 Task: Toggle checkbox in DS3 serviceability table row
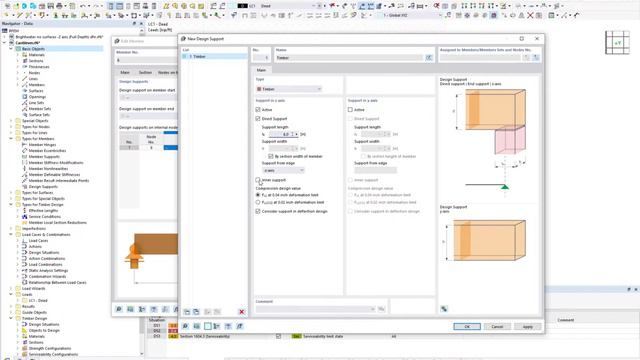point(278,336)
